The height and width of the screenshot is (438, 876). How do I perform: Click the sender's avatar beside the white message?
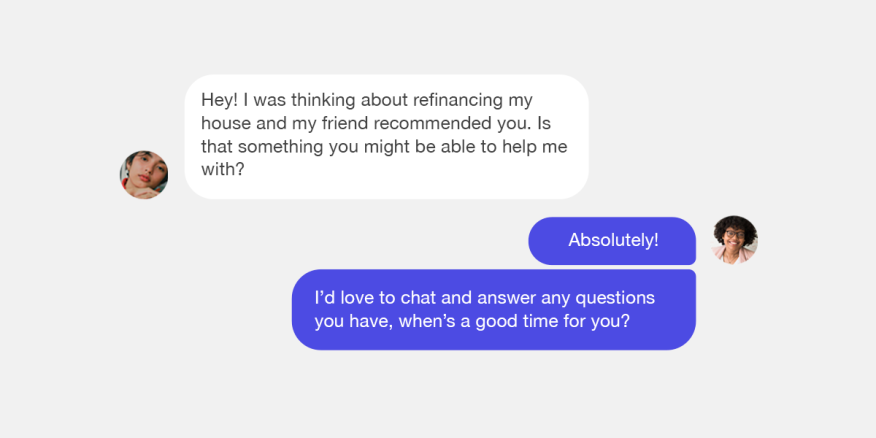tap(144, 175)
